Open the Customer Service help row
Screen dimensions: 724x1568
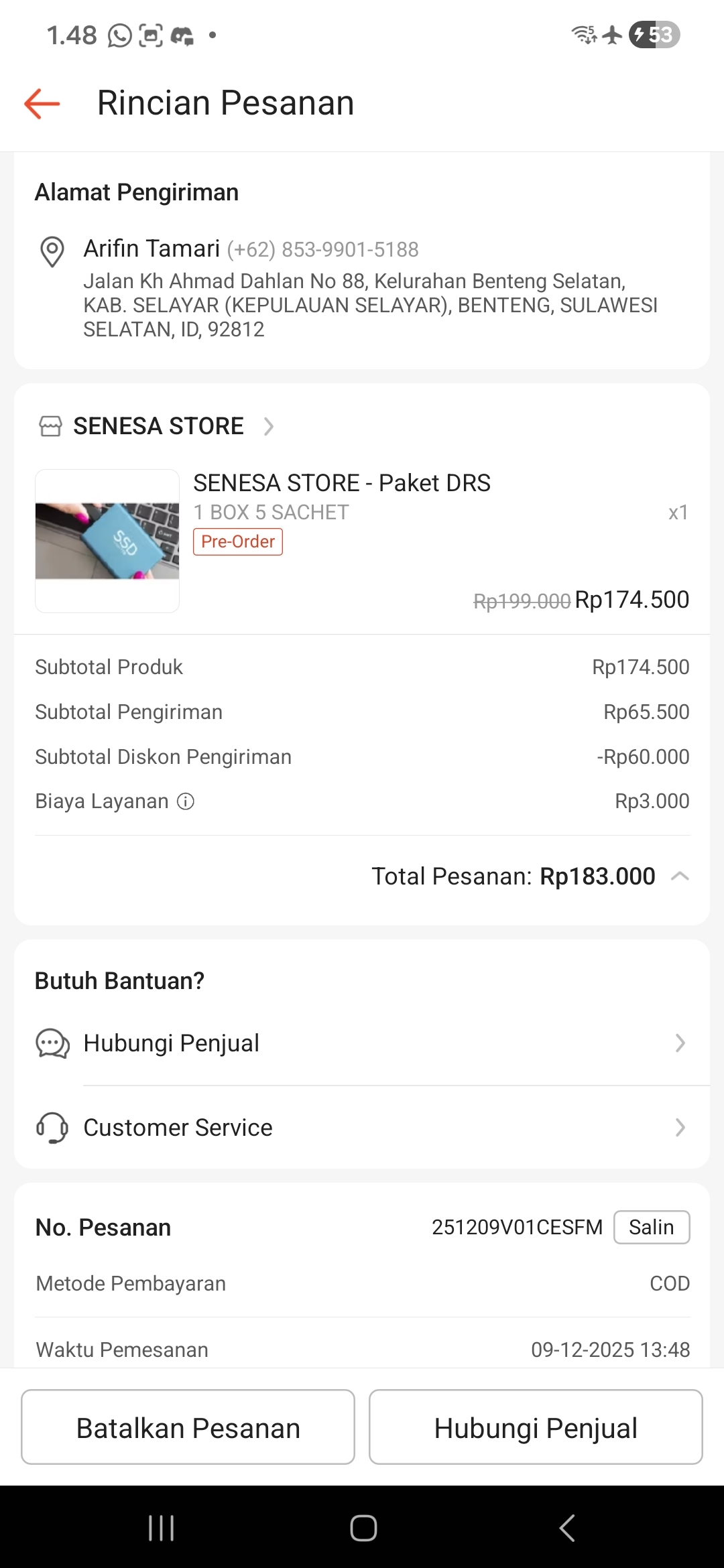click(178, 1128)
